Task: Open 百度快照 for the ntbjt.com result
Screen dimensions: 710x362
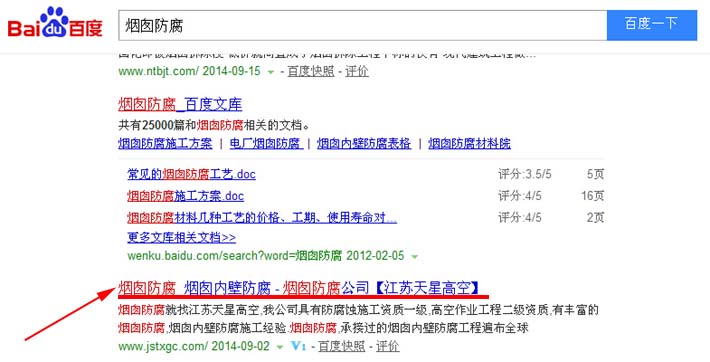Action: click(311, 72)
